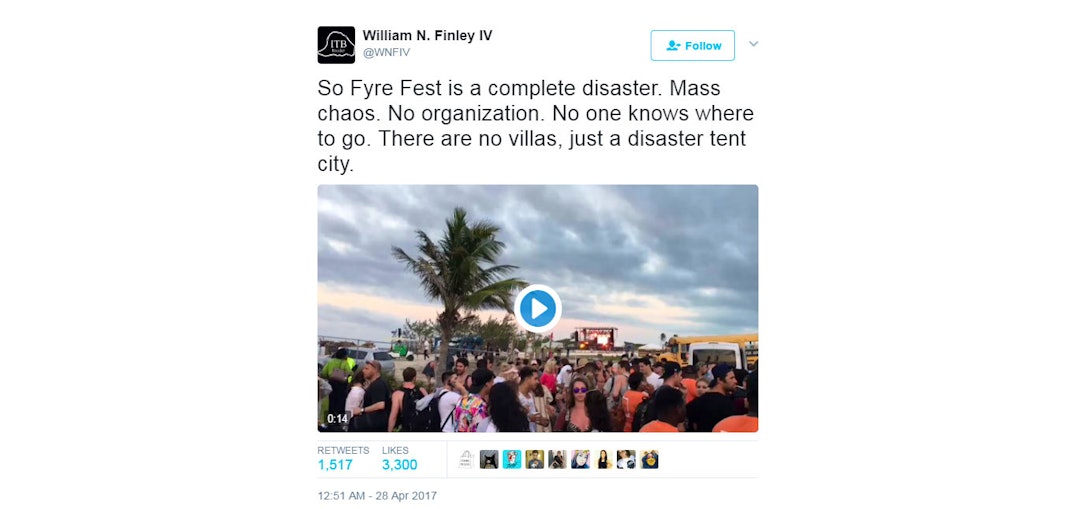Open the fifth liker avatar thumbnail
This screenshot has height=509, width=1076.
pos(557,460)
